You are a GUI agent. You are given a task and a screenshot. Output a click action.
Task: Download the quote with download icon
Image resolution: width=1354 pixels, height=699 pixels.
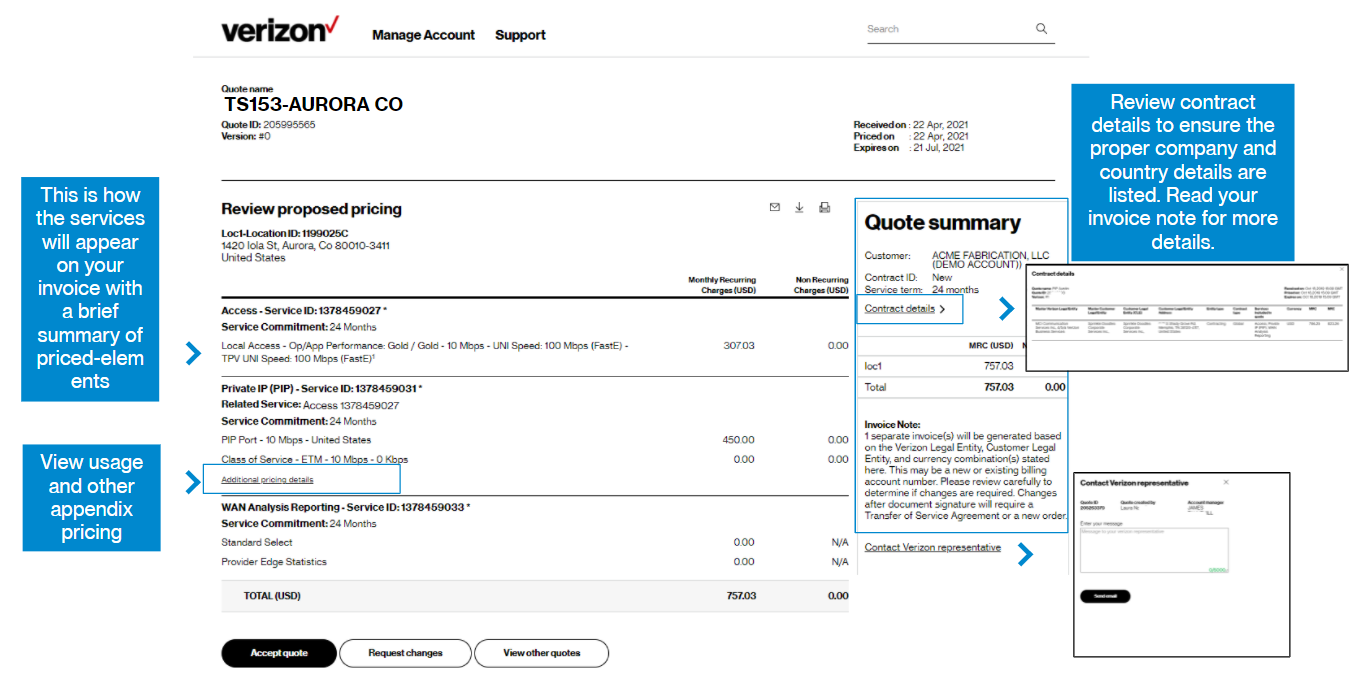point(799,208)
